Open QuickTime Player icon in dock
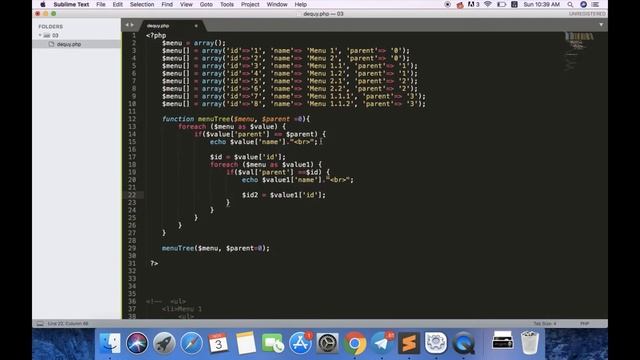Image resolution: width=640 pixels, height=360 pixels. coord(463,343)
